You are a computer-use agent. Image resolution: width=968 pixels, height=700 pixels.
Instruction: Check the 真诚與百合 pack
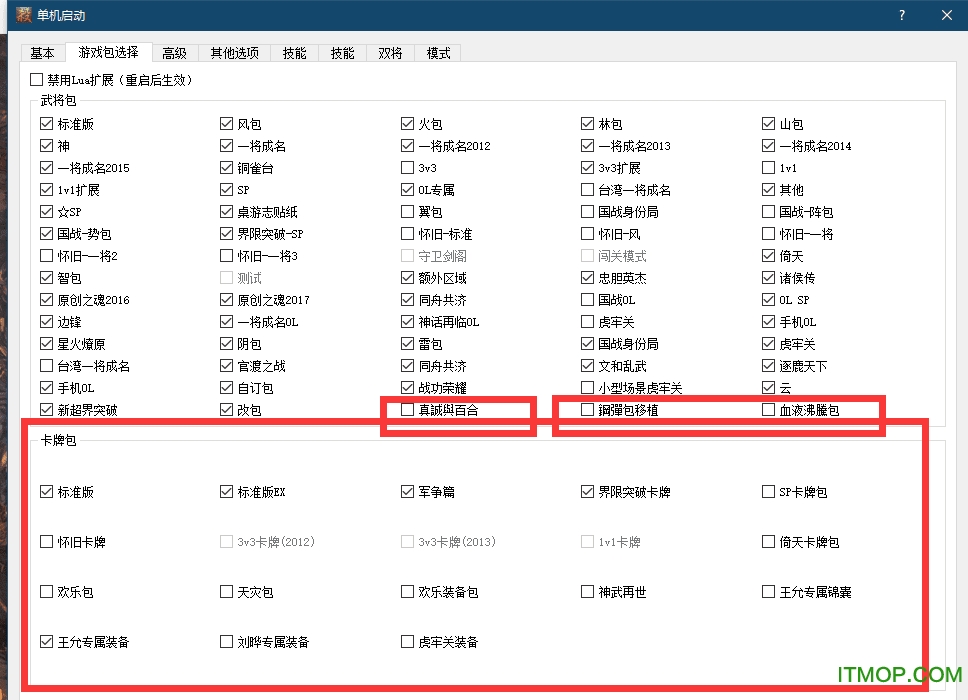point(407,410)
